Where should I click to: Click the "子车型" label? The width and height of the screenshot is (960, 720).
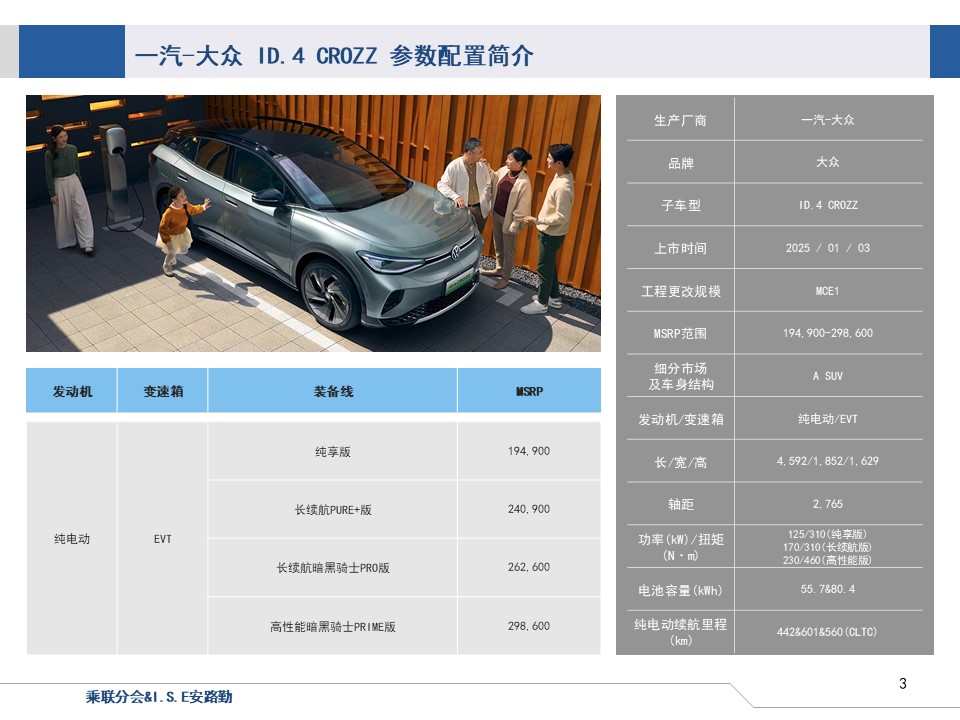680,206
